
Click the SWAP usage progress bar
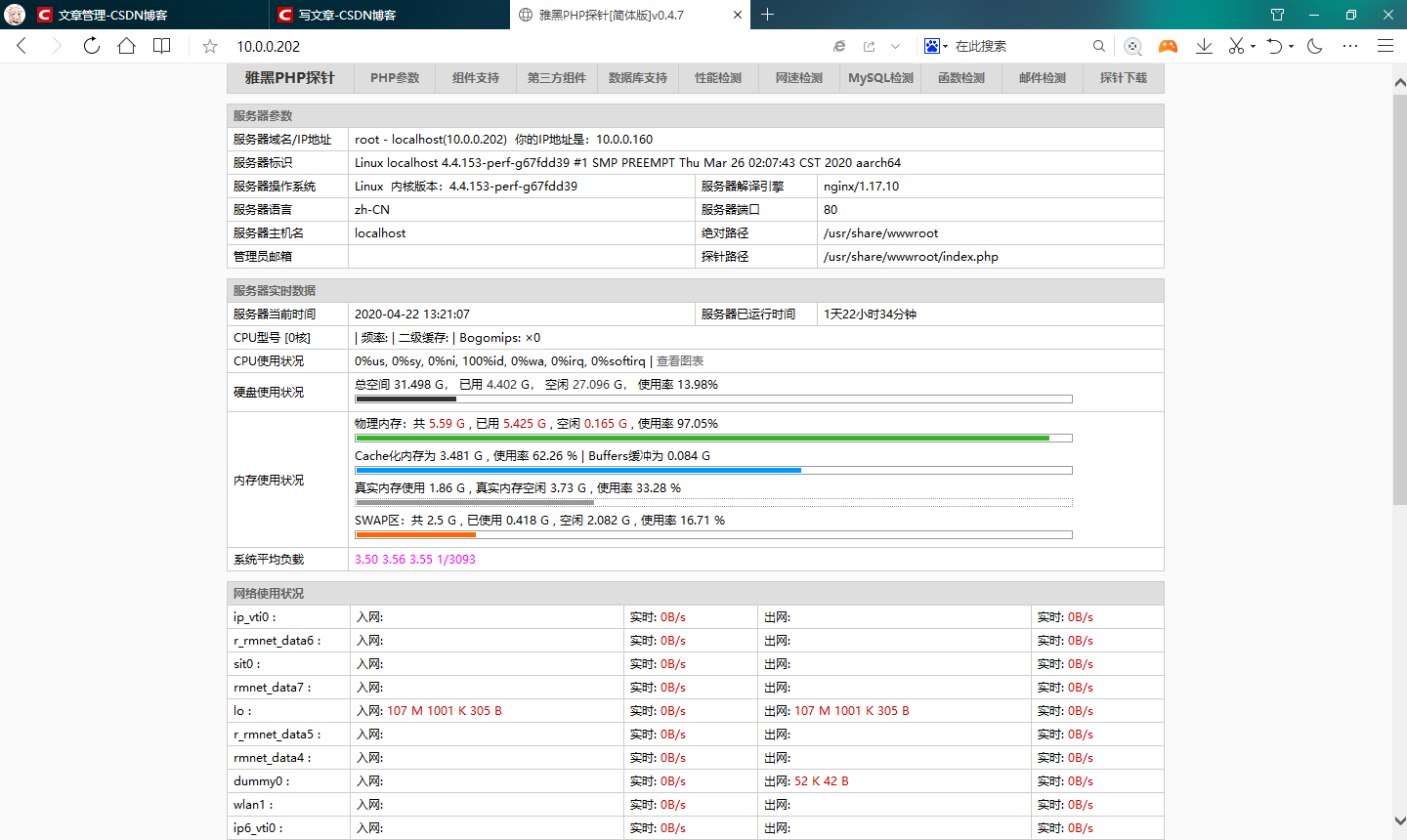pyautogui.click(x=713, y=534)
